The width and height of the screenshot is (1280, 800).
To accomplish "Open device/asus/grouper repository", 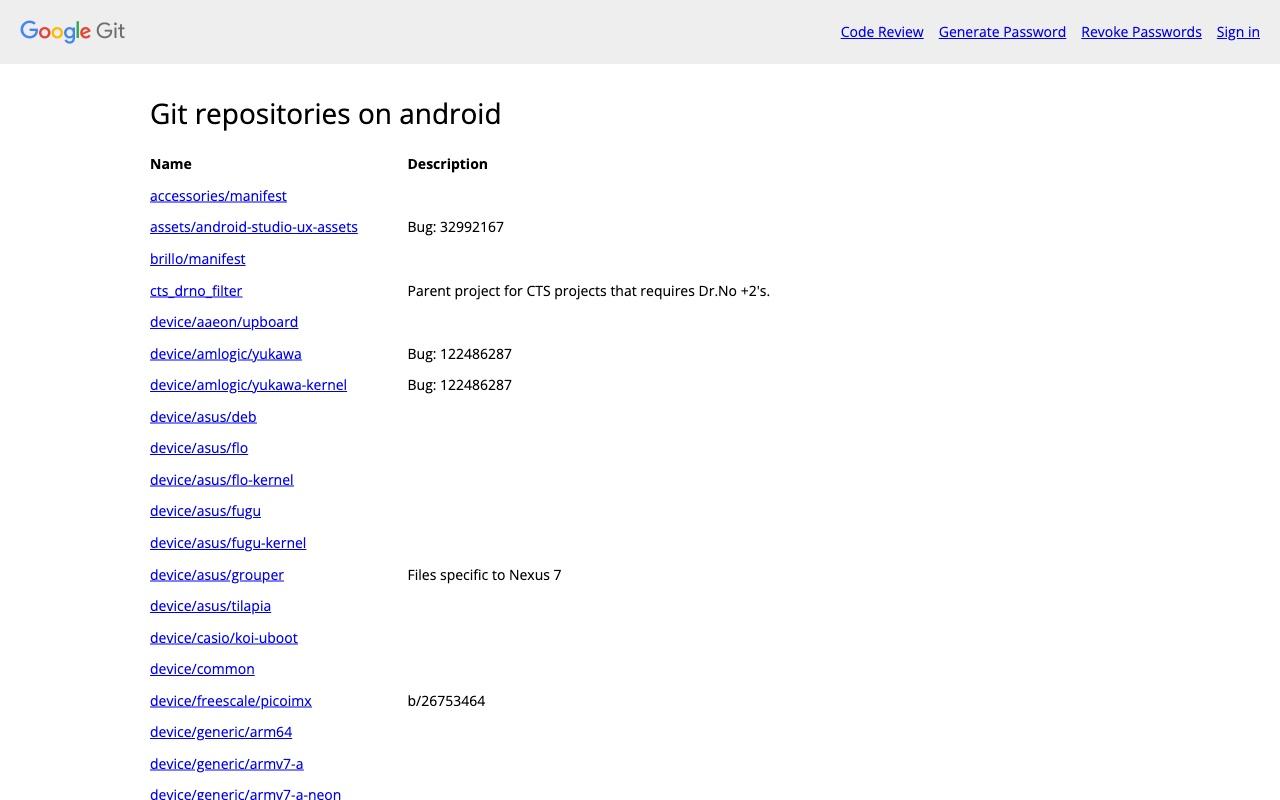I will tap(217, 575).
